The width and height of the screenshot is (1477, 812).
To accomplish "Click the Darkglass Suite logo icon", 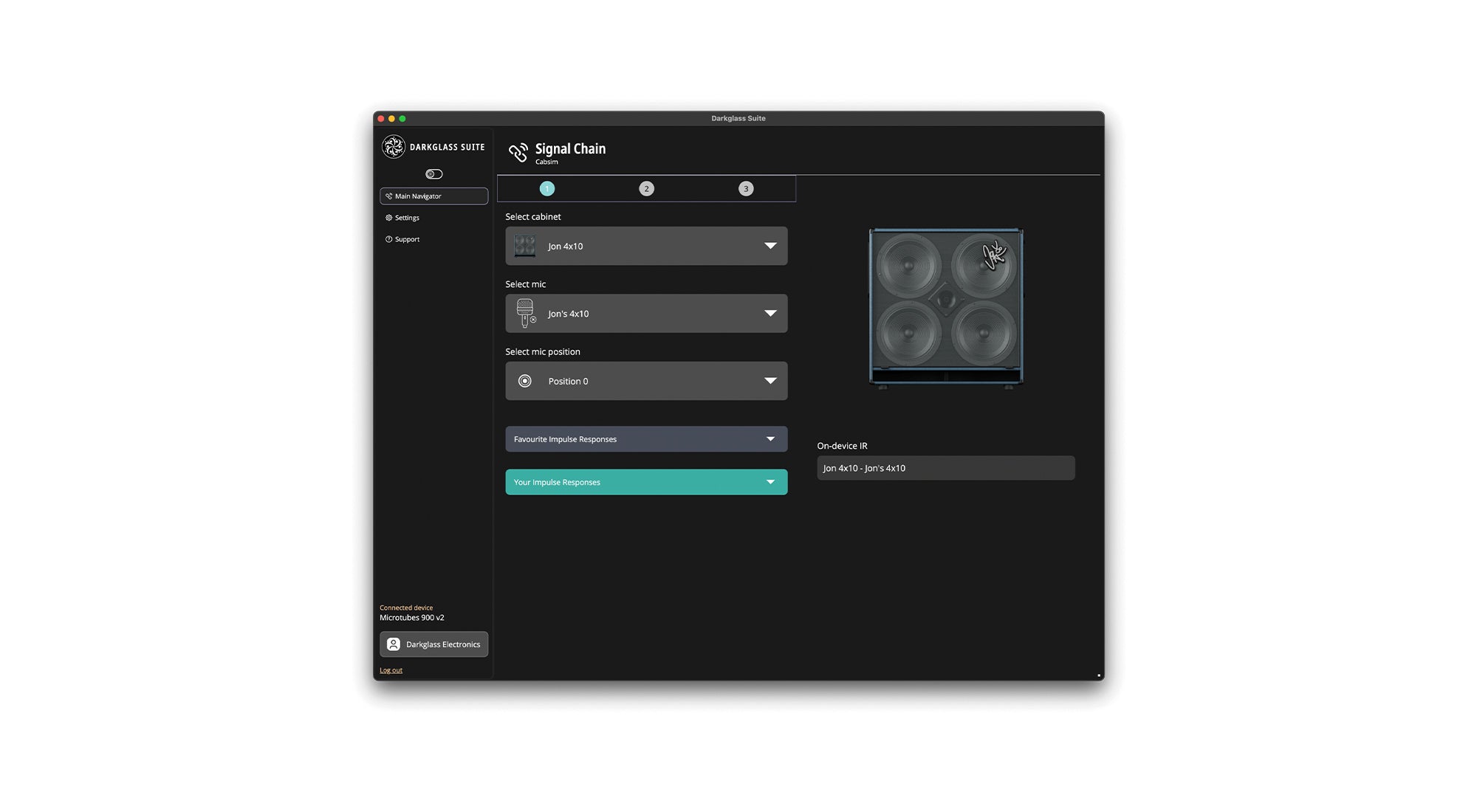I will coord(393,147).
